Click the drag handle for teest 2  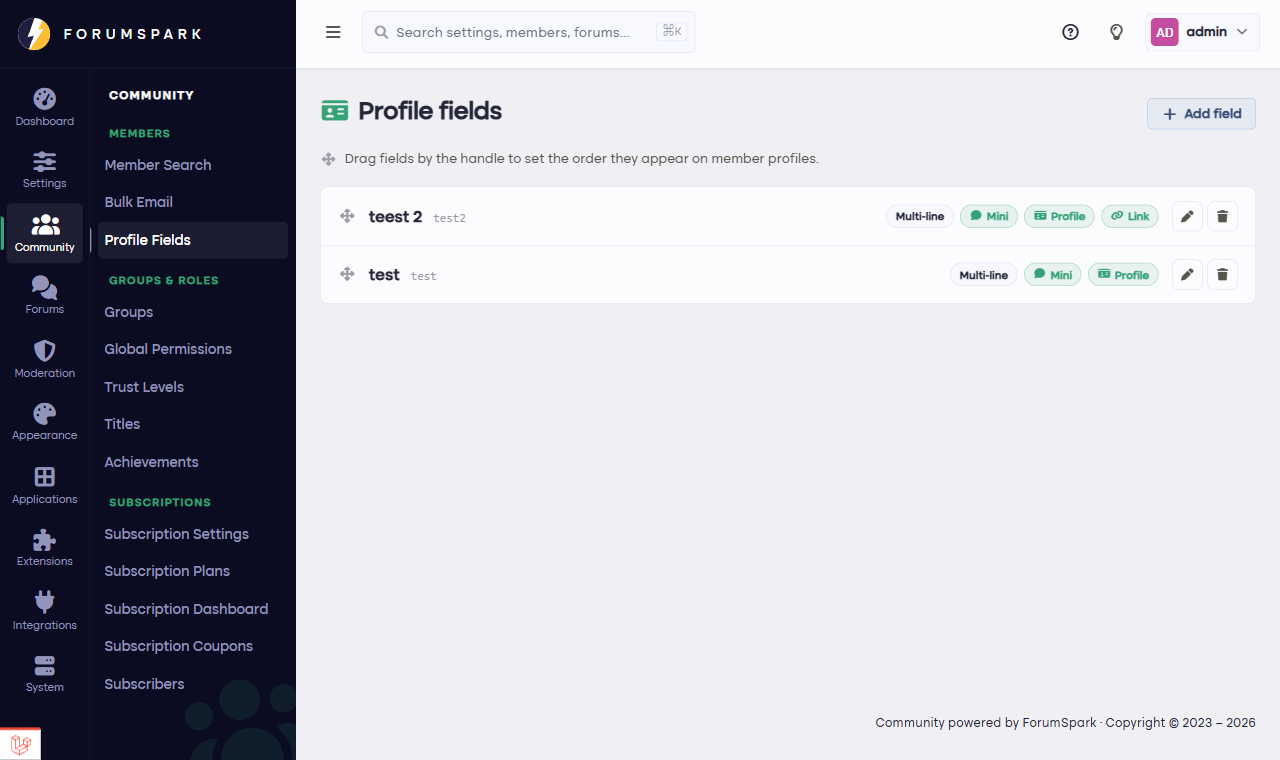(347, 216)
